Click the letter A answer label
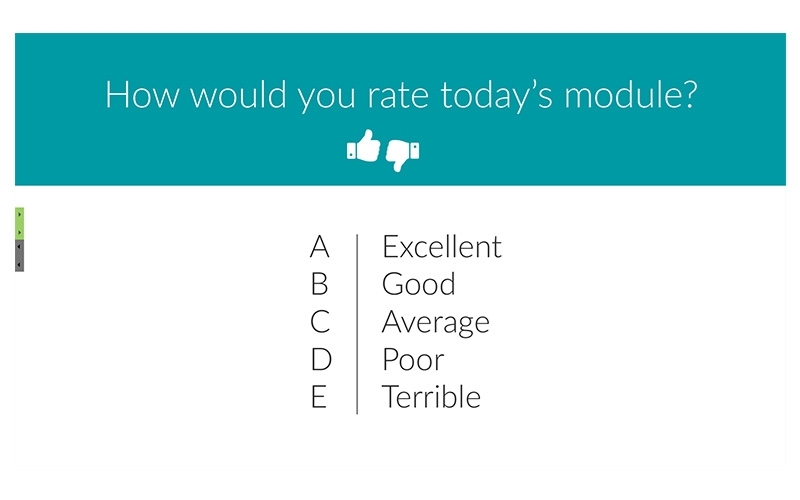 coord(319,247)
